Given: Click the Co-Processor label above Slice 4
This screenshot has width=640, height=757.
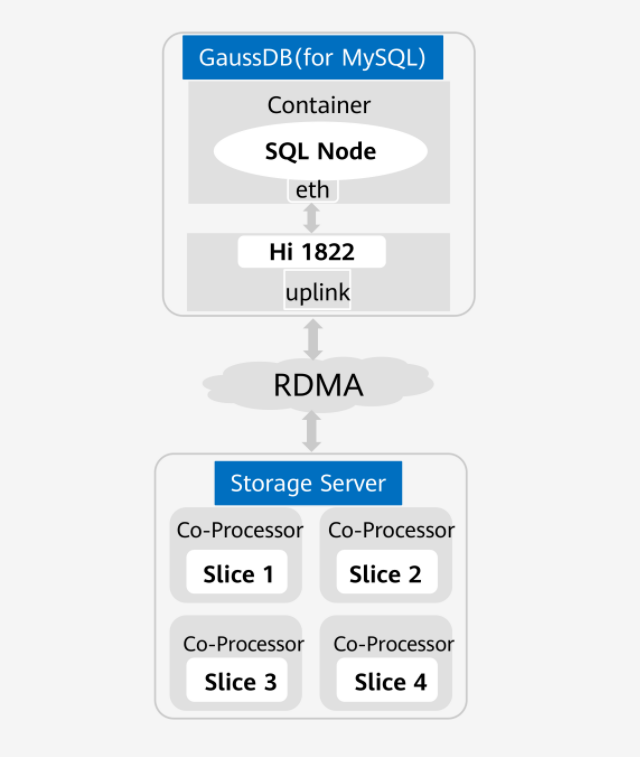Looking at the screenshot, I should click(393, 644).
